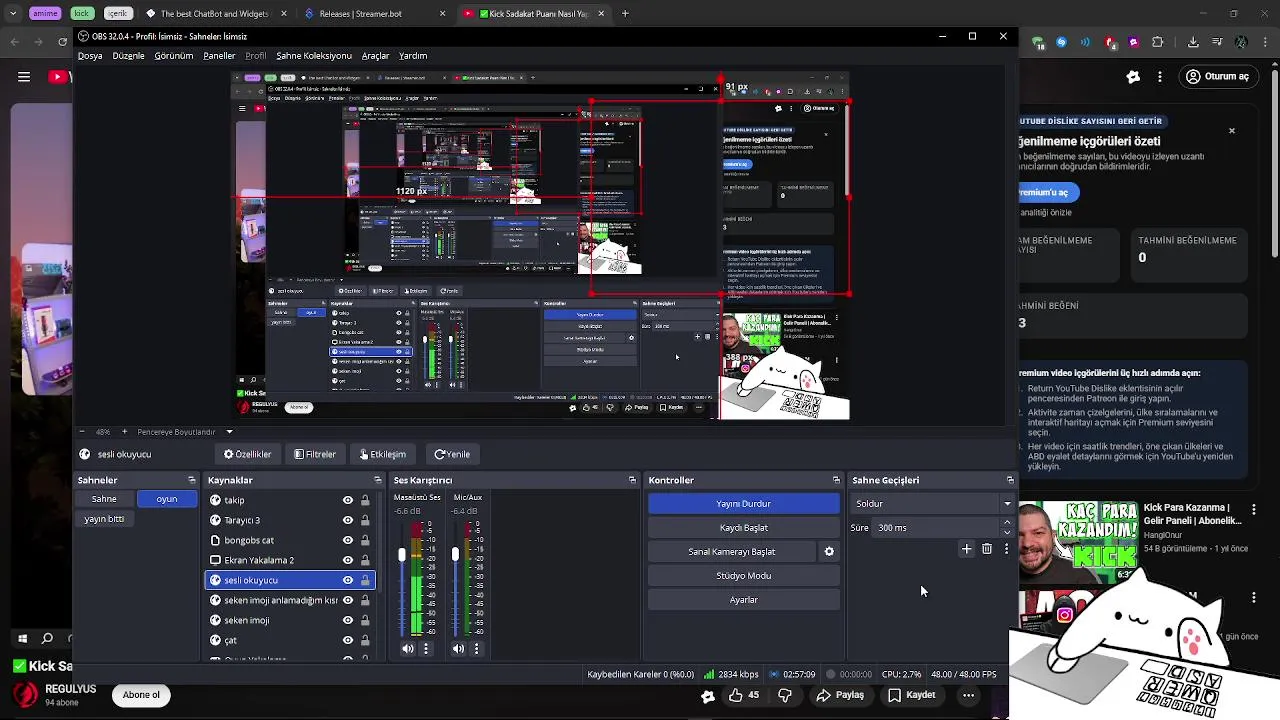Image resolution: width=1280 pixels, height=720 pixels.
Task: Lock the Ekran Yakalama 2 source
Action: [x=365, y=560]
